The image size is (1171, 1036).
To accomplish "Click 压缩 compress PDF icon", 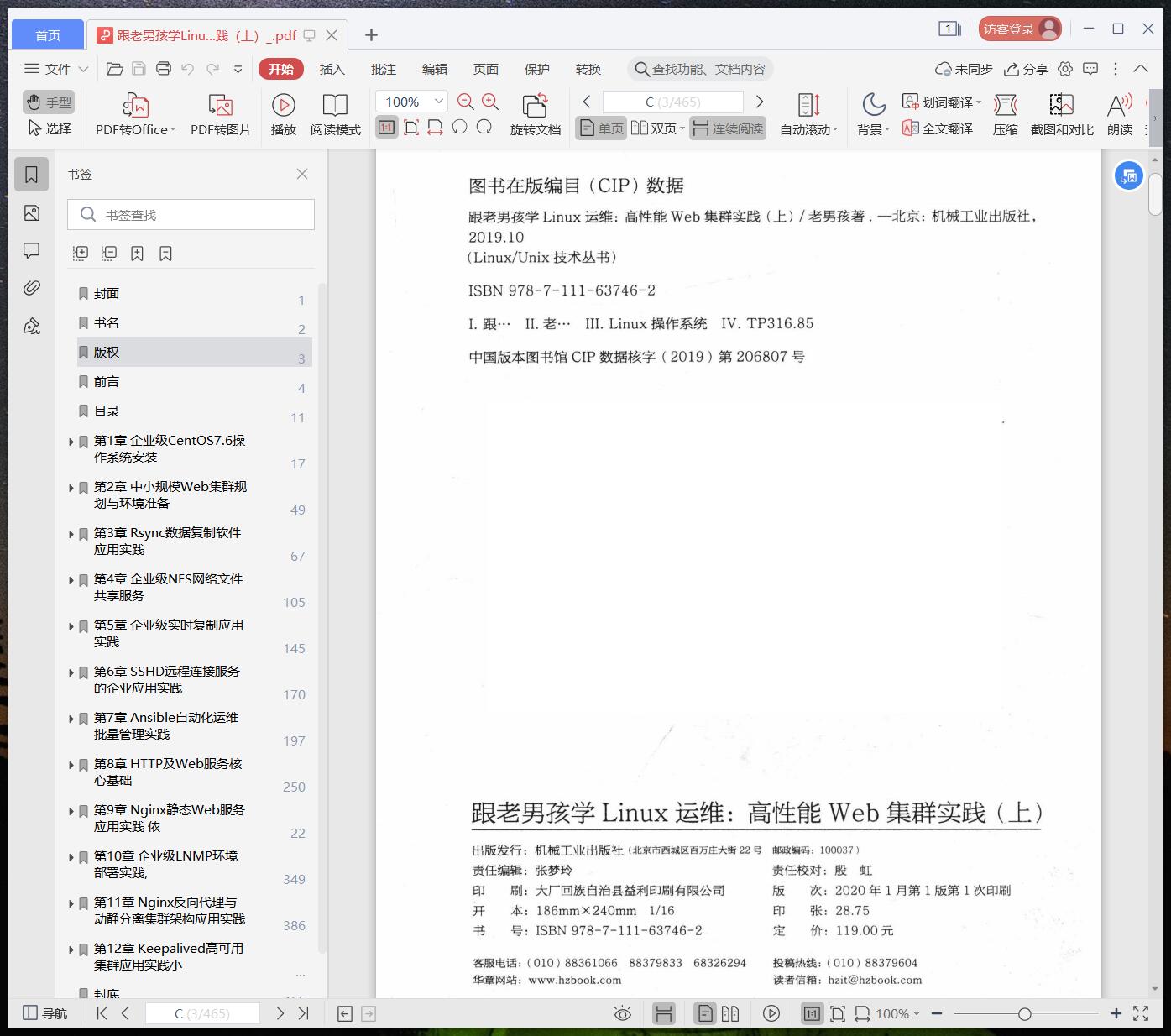I will [1006, 114].
